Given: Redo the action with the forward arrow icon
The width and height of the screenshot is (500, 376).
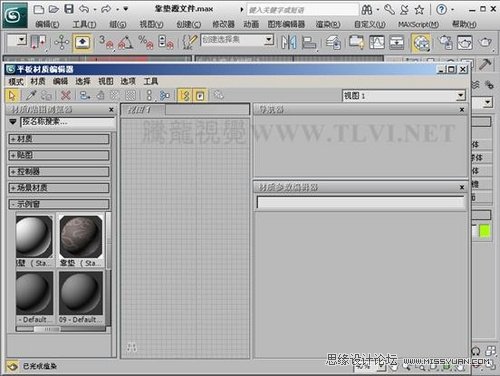Looking at the screenshot, I should tap(106, 9).
